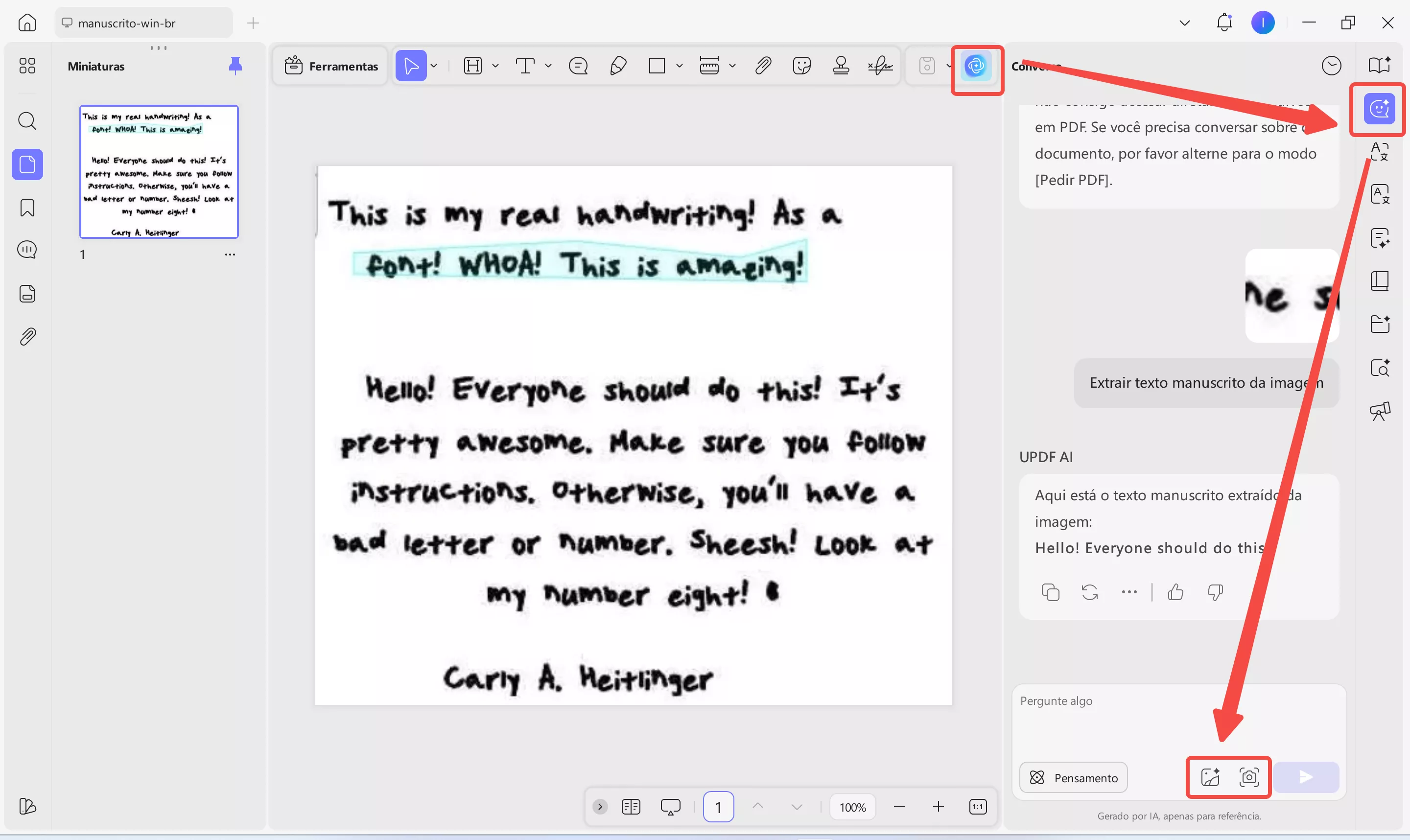Image resolution: width=1410 pixels, height=840 pixels.
Task: Switch to manuscrito-win-br tab
Action: click(x=127, y=23)
